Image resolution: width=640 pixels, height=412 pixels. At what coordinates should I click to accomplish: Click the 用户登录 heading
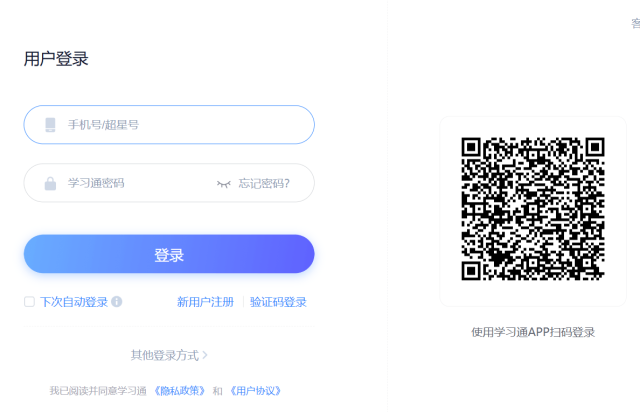[x=56, y=59]
